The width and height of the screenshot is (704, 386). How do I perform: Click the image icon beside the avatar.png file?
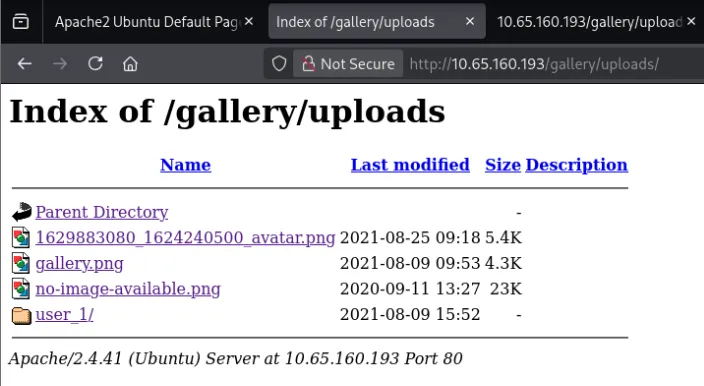pos(21,237)
